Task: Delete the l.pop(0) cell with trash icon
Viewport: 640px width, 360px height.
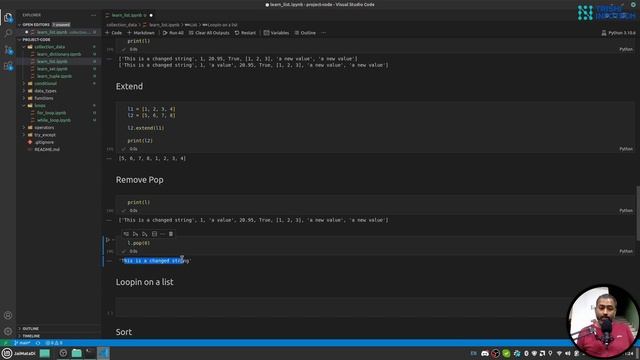Action: 171,234
